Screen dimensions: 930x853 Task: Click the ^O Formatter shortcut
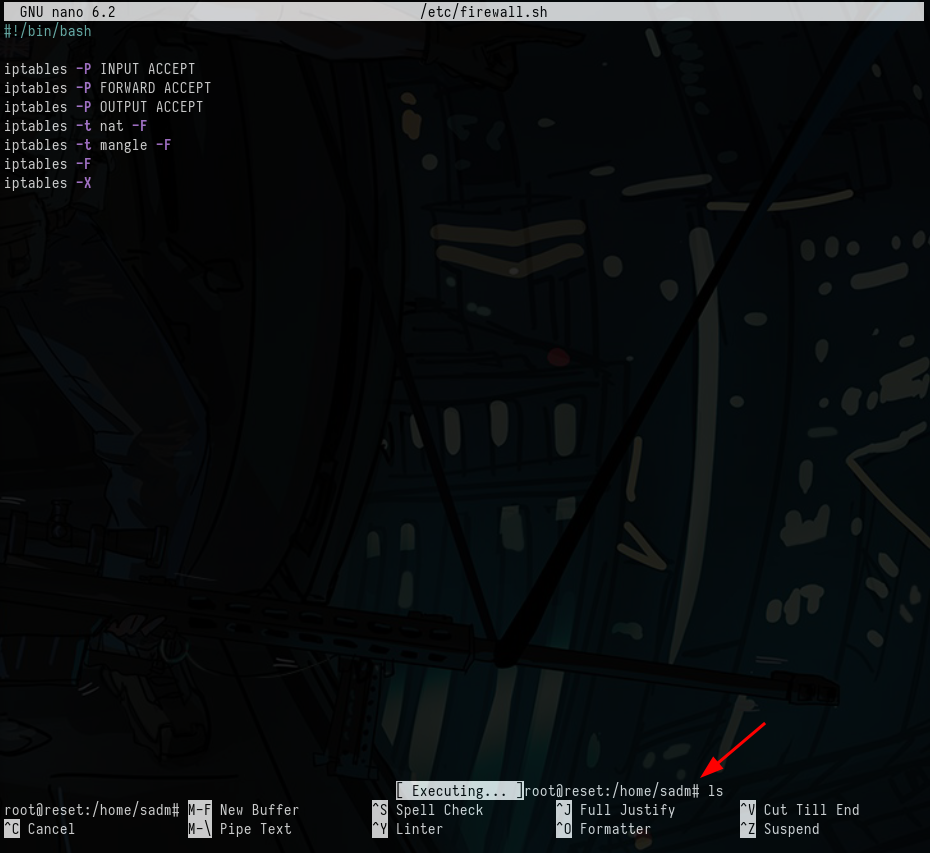(x=603, y=829)
